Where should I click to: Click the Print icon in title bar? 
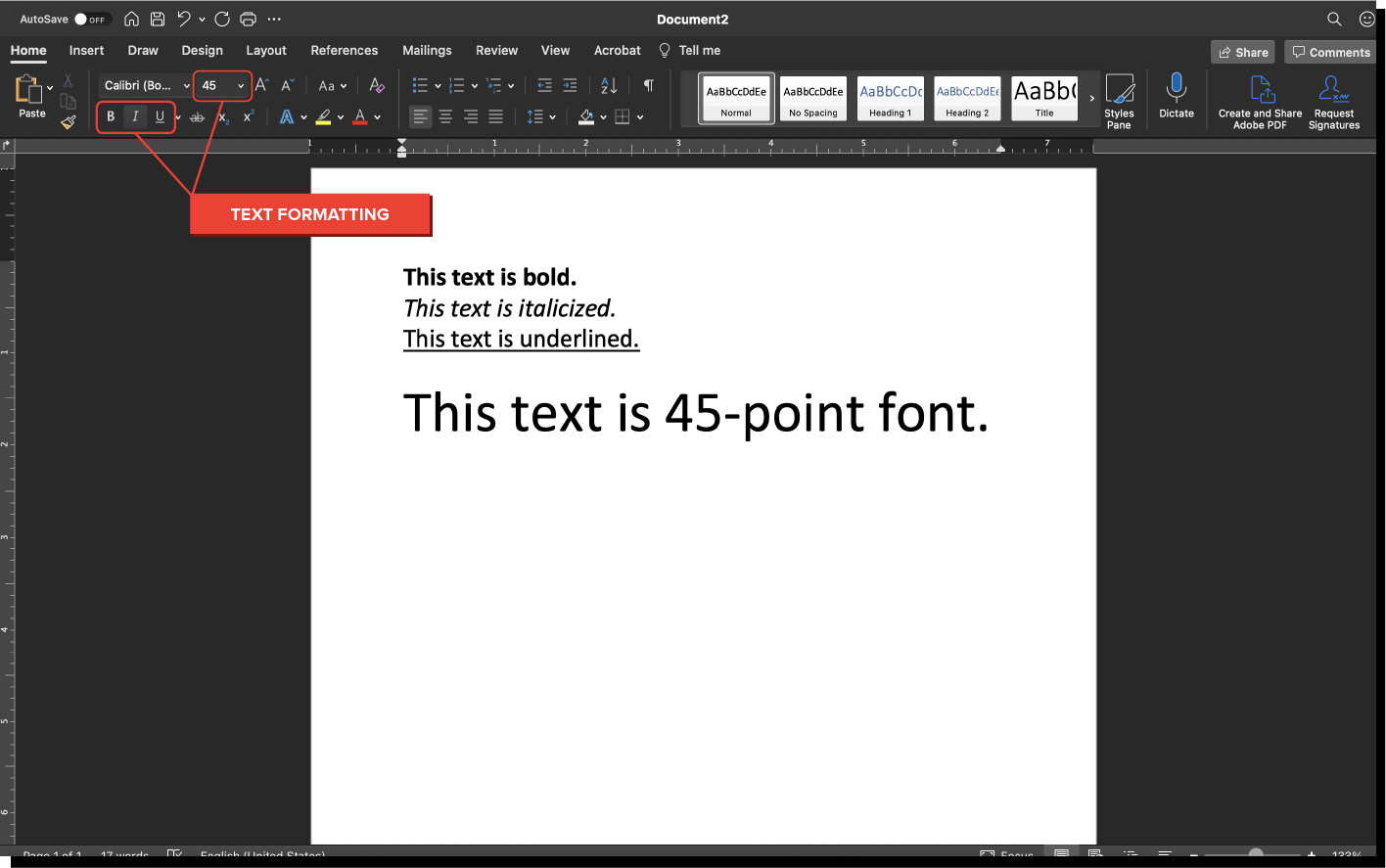pos(248,19)
